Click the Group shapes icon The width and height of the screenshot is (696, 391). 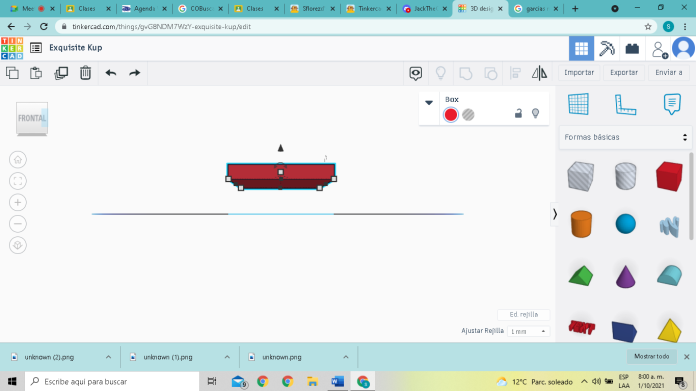click(x=466, y=73)
